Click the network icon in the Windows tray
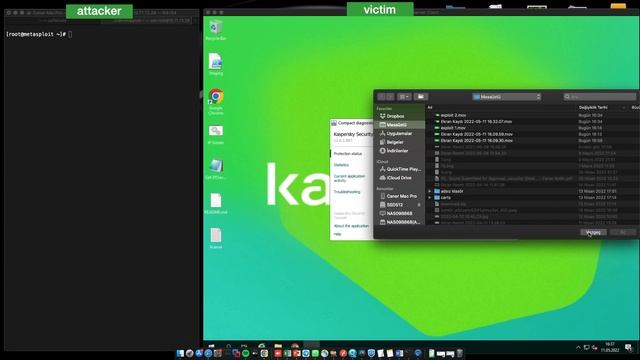The width and height of the screenshot is (640, 360). point(587,348)
